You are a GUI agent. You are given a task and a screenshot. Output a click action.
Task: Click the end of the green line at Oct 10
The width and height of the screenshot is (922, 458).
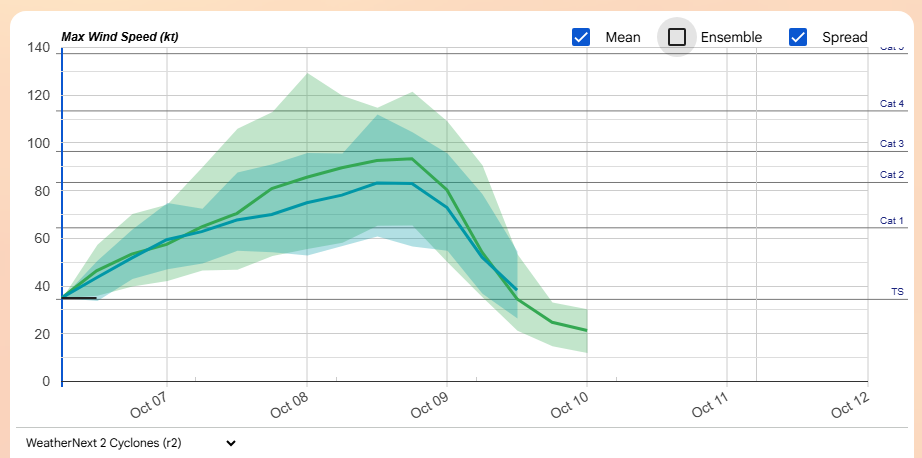click(586, 330)
